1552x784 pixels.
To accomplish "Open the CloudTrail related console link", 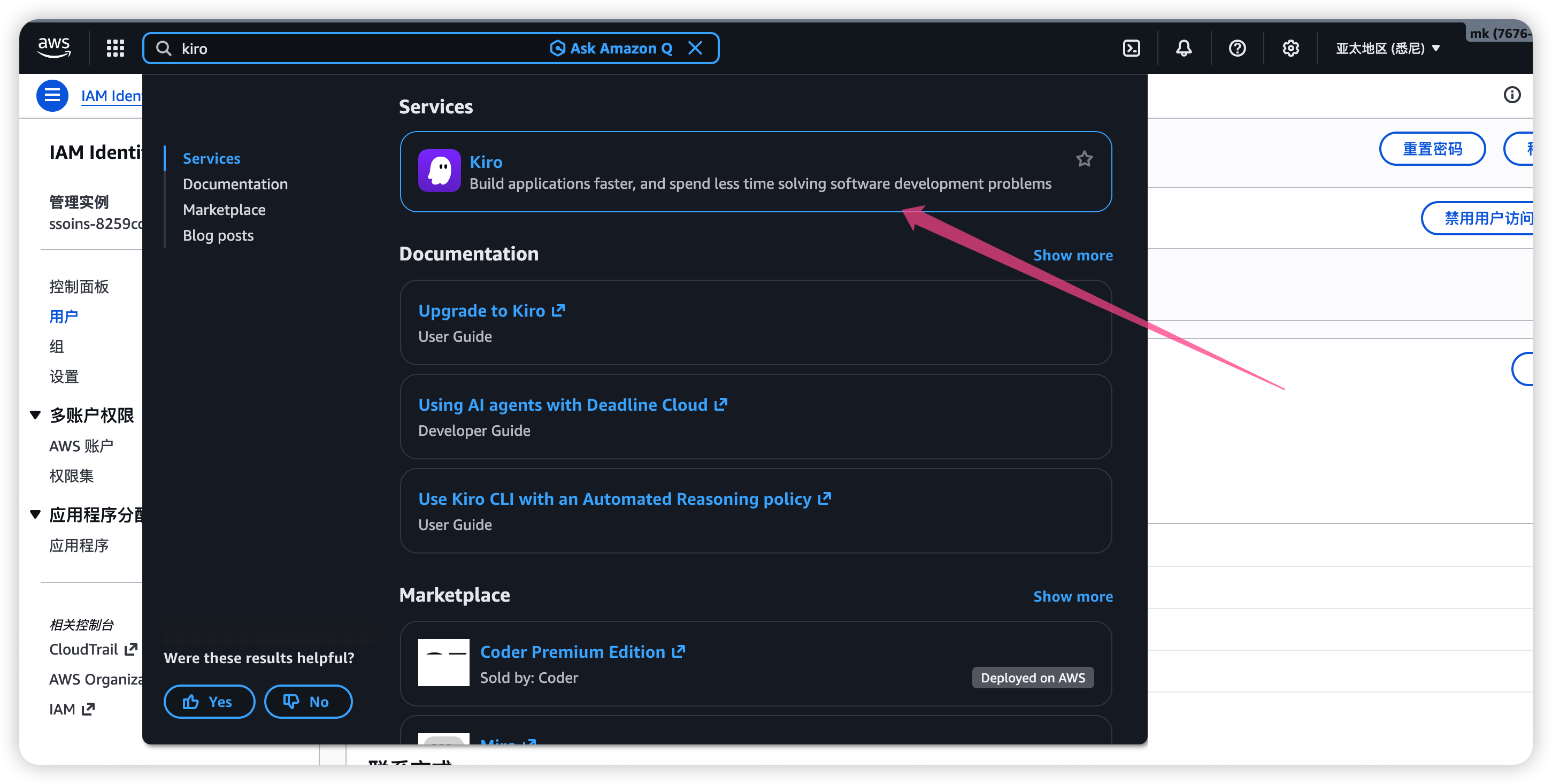I will 94,649.
